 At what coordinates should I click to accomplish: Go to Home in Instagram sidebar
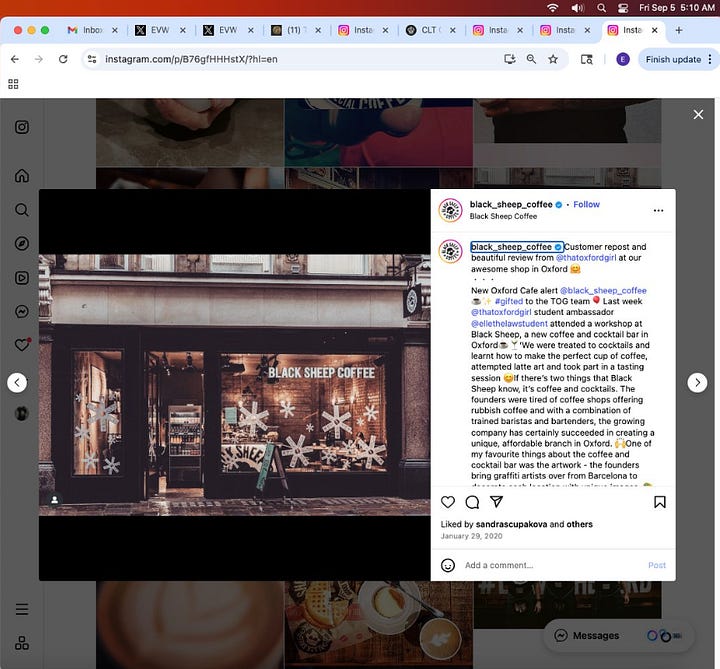coord(22,176)
